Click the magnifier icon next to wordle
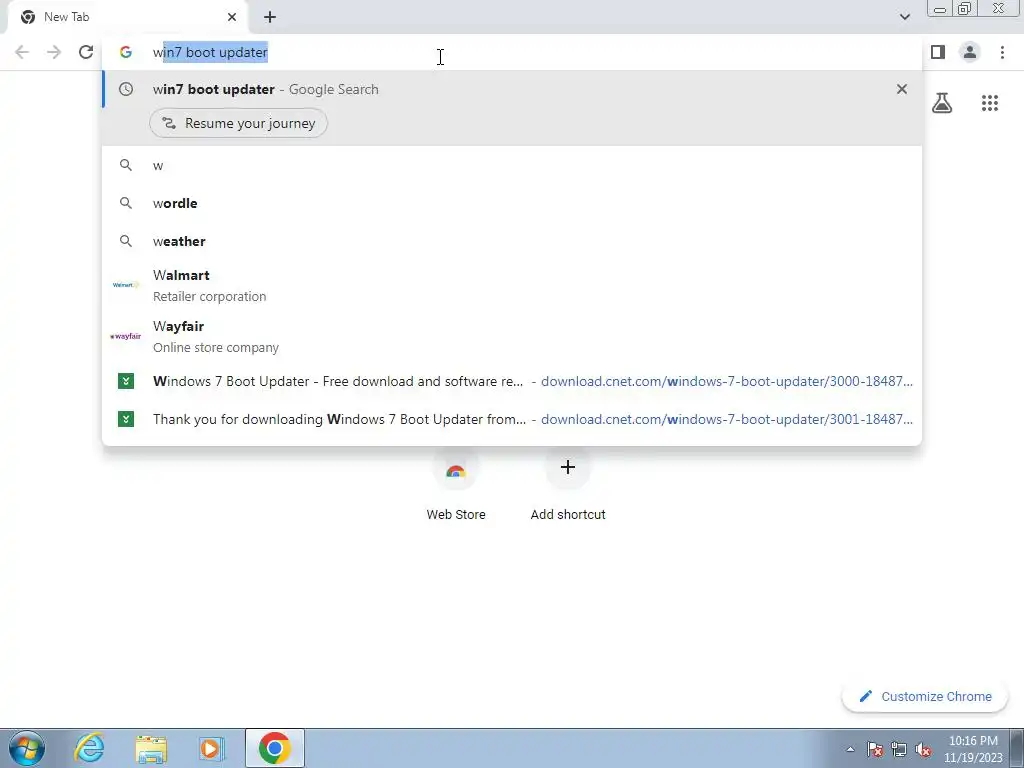 coord(125,203)
